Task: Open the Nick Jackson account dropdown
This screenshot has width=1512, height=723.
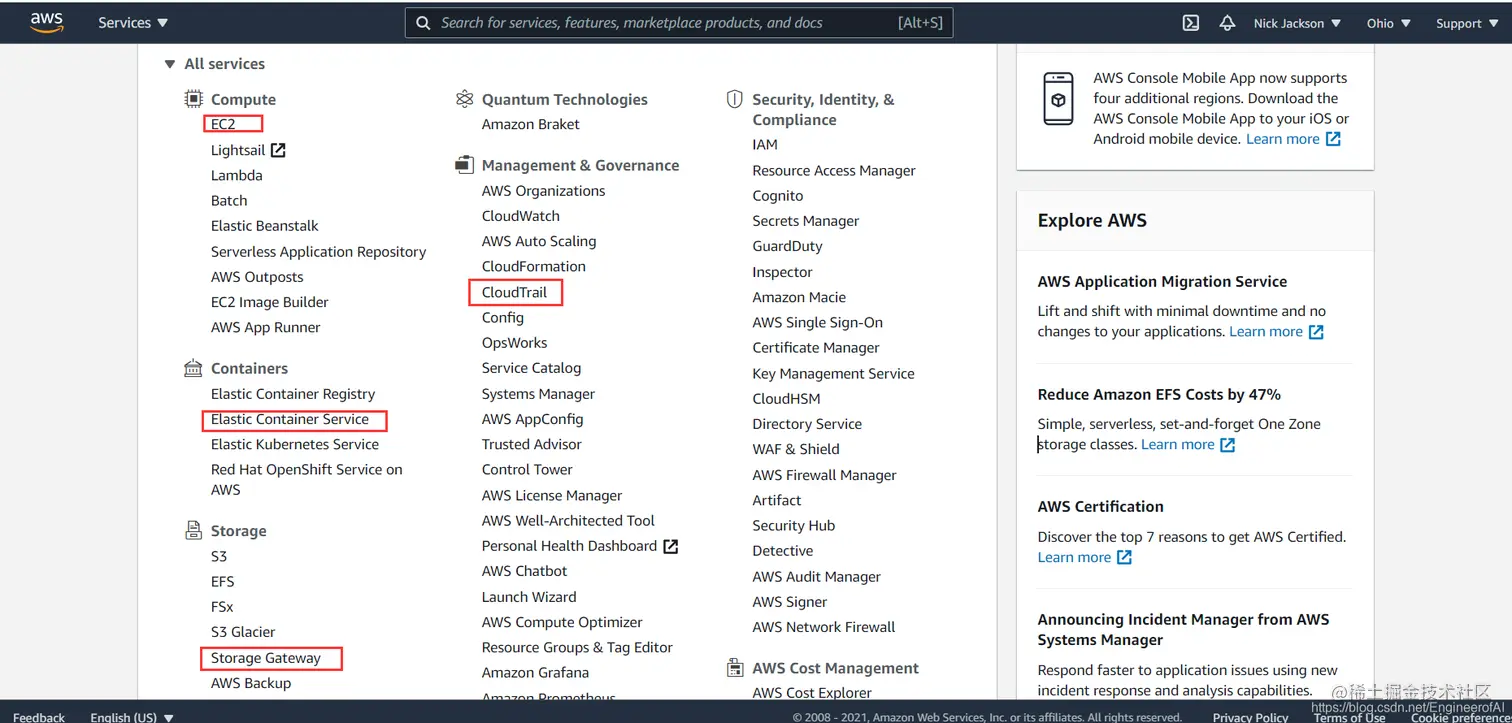Action: [x=1297, y=23]
